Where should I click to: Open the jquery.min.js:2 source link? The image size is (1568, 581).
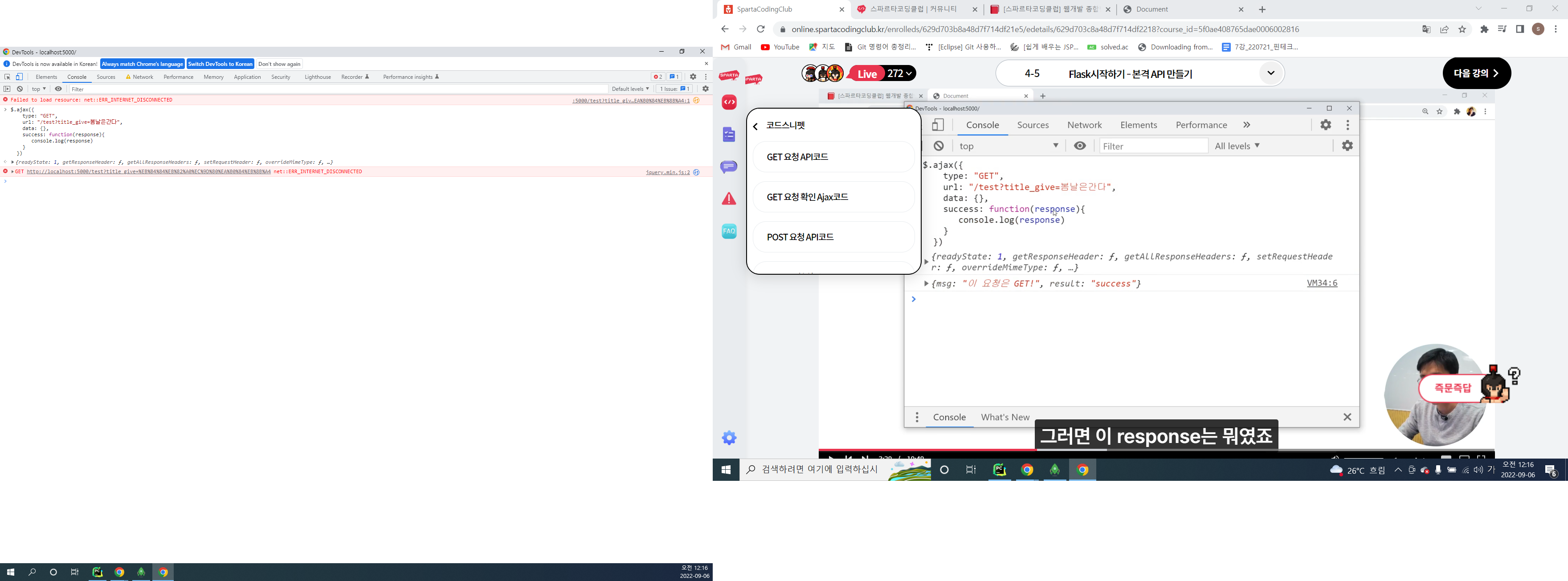[x=668, y=172]
